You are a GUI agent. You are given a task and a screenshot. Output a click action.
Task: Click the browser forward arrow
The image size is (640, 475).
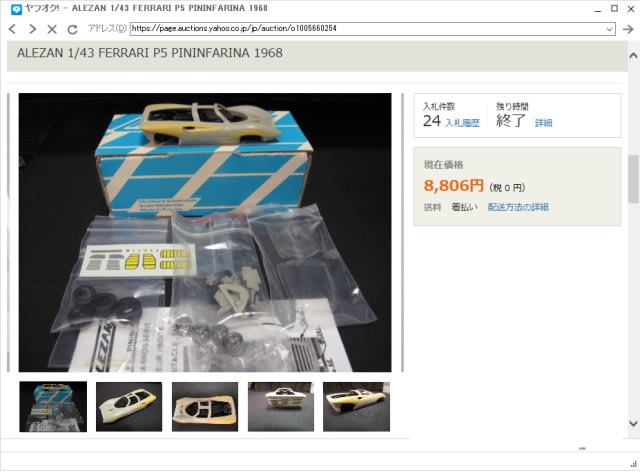(x=32, y=29)
